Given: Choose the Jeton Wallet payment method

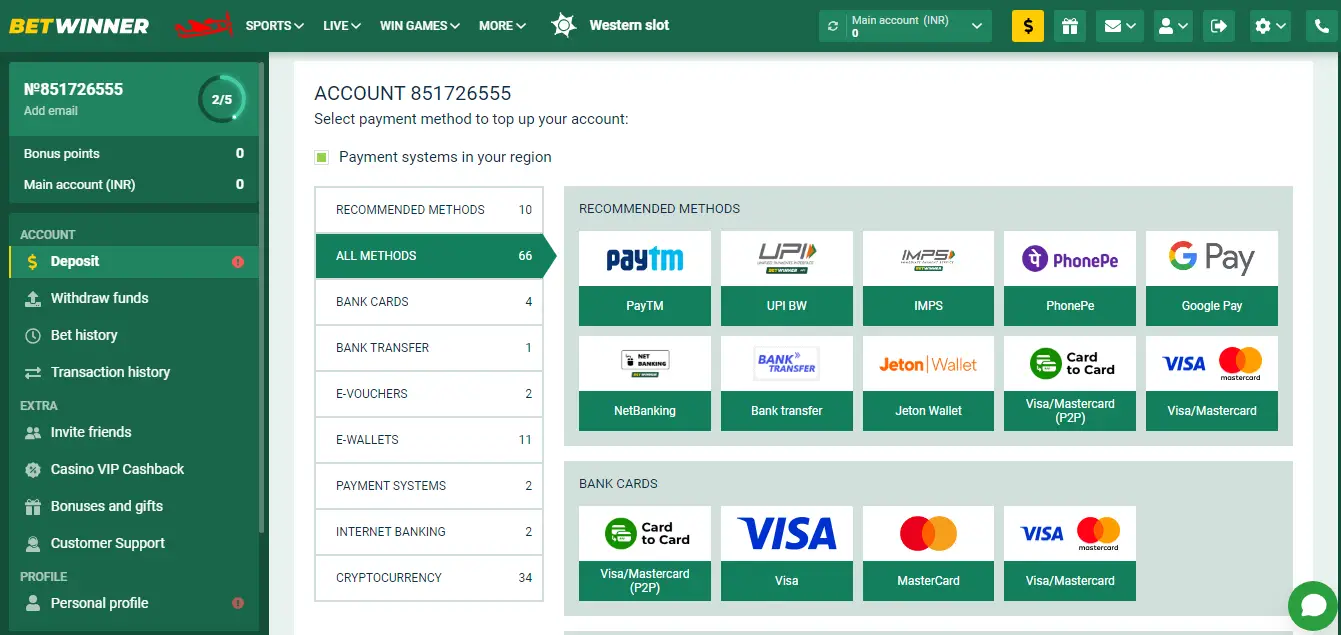Looking at the screenshot, I should click(929, 383).
